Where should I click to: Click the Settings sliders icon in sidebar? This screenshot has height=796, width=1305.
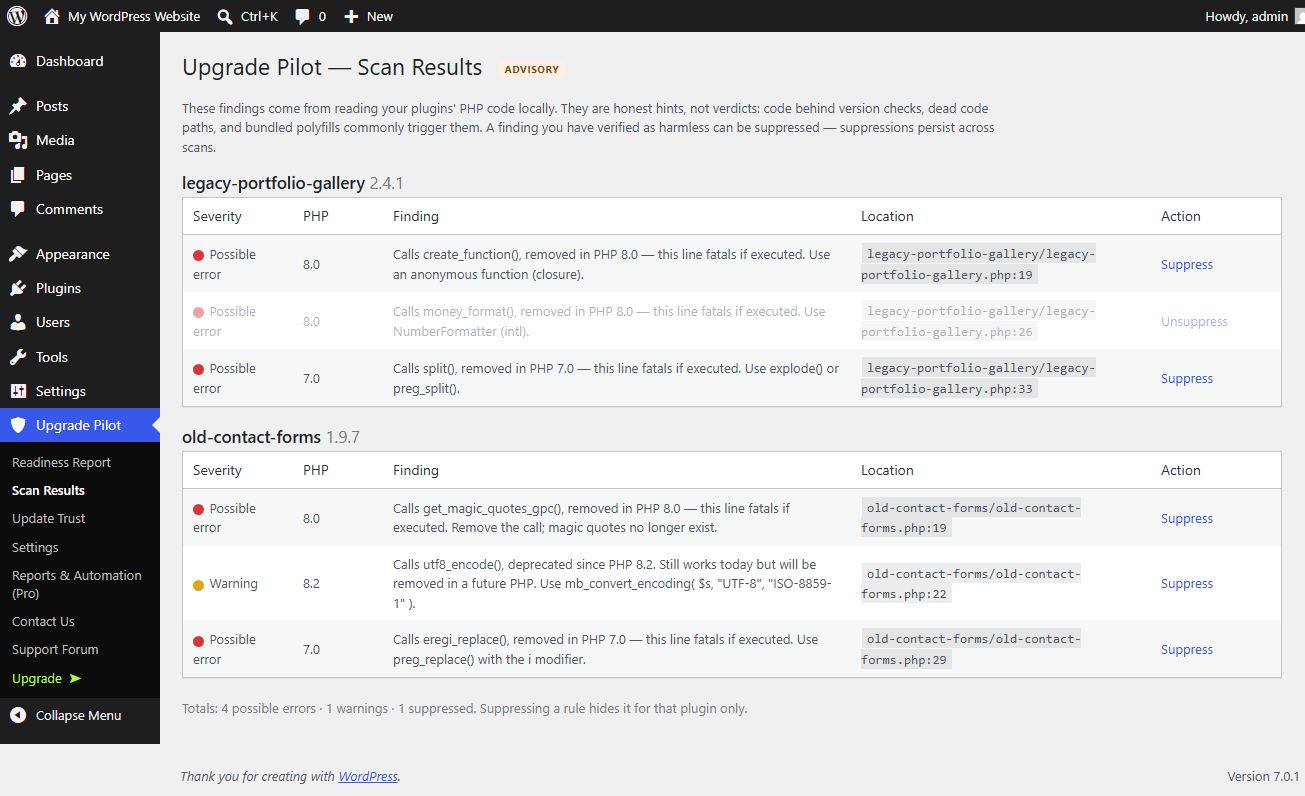pos(18,391)
